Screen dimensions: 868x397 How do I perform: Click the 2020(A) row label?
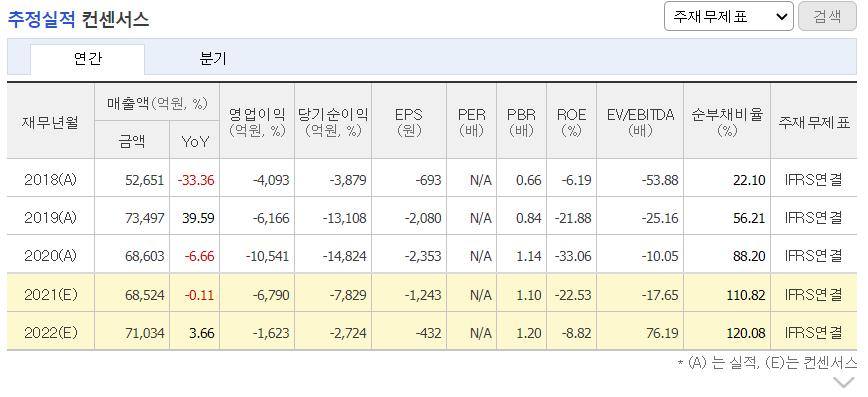50,256
